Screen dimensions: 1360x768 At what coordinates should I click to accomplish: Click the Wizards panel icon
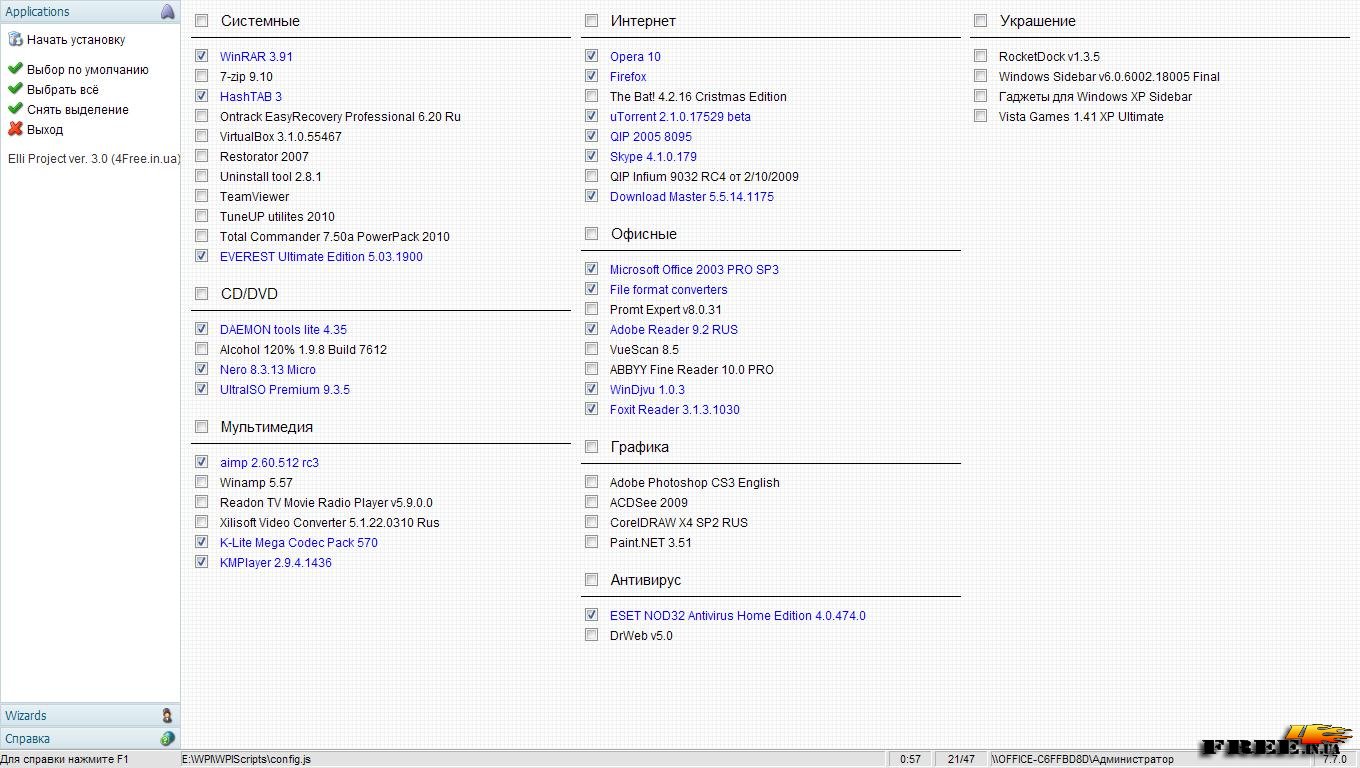(167, 716)
